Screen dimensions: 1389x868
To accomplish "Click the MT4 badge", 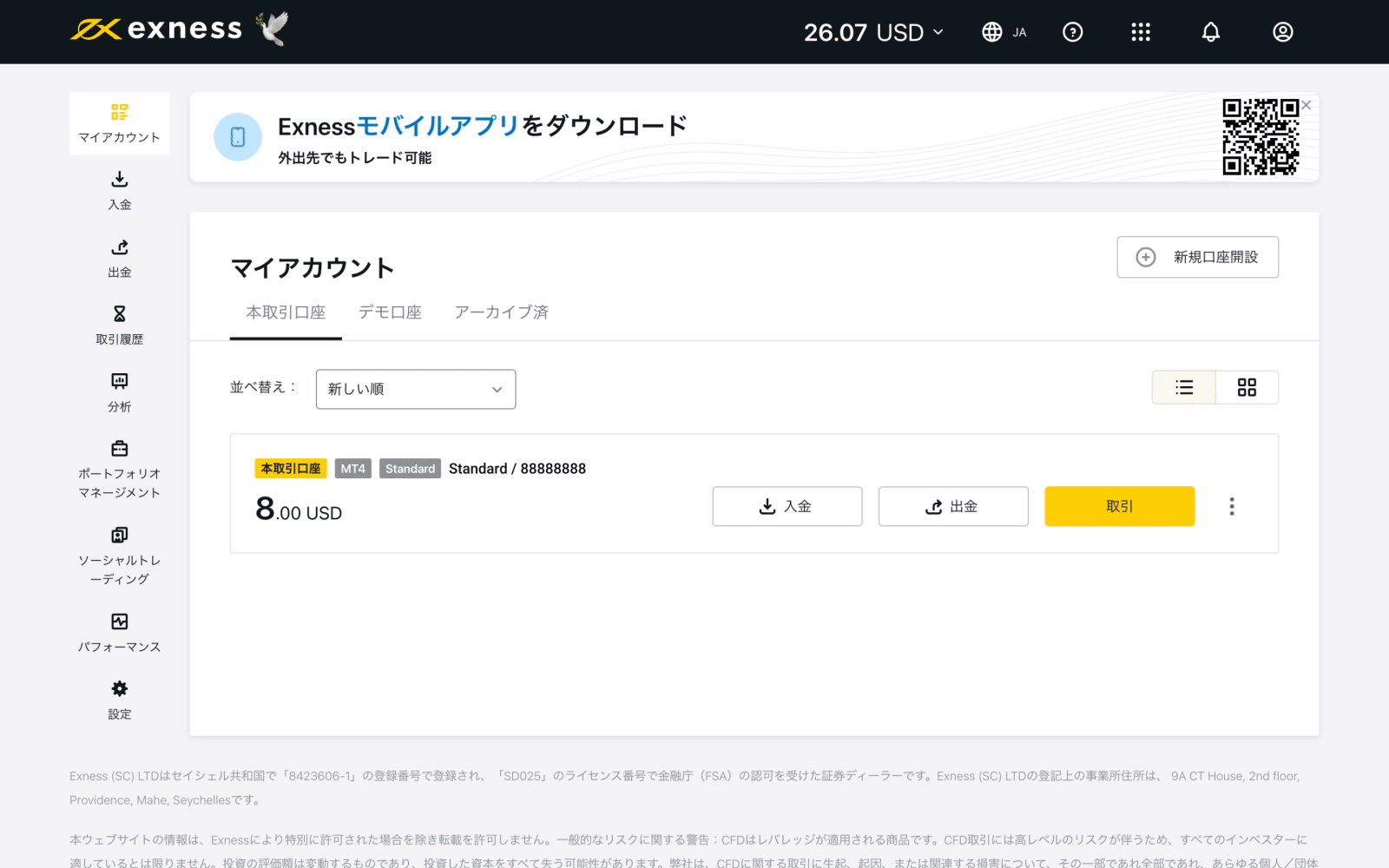I will (353, 469).
